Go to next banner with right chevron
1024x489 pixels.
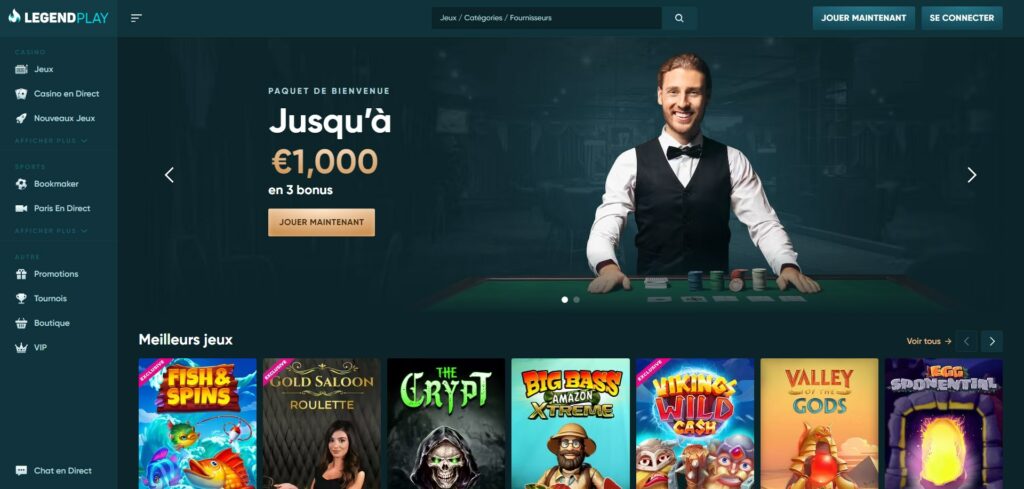click(x=971, y=175)
